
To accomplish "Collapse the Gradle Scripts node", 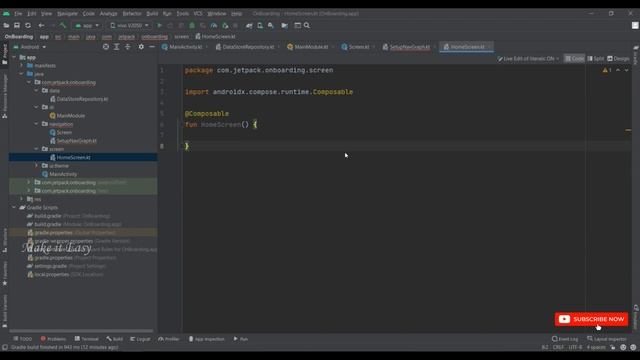I will tap(14, 207).
